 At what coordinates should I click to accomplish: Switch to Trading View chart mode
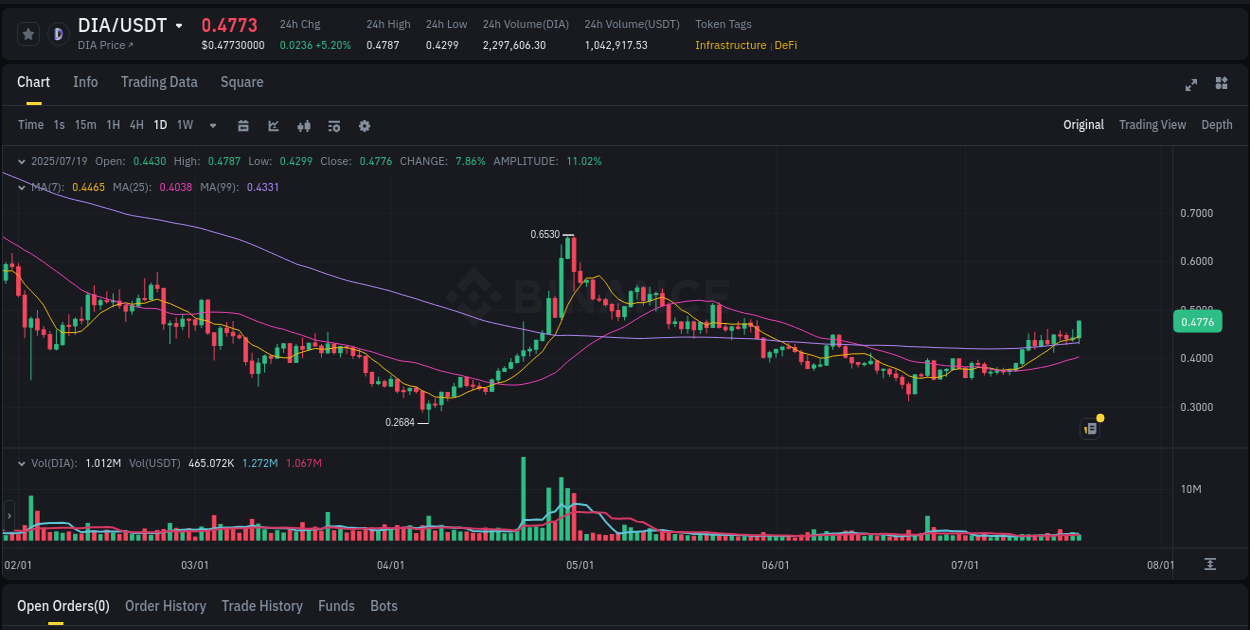1152,125
